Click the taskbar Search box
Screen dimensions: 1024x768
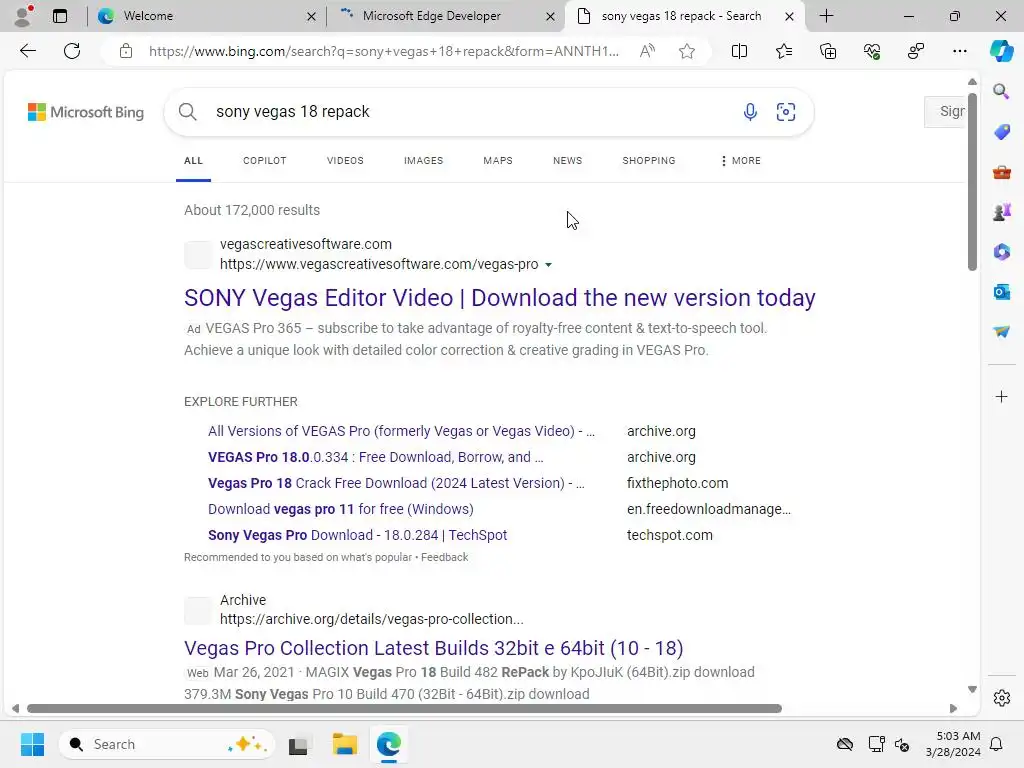point(167,744)
